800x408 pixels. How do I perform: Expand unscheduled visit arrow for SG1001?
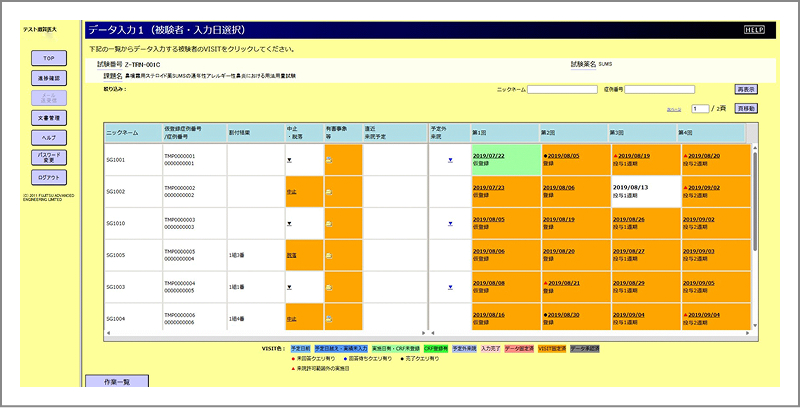coord(450,160)
